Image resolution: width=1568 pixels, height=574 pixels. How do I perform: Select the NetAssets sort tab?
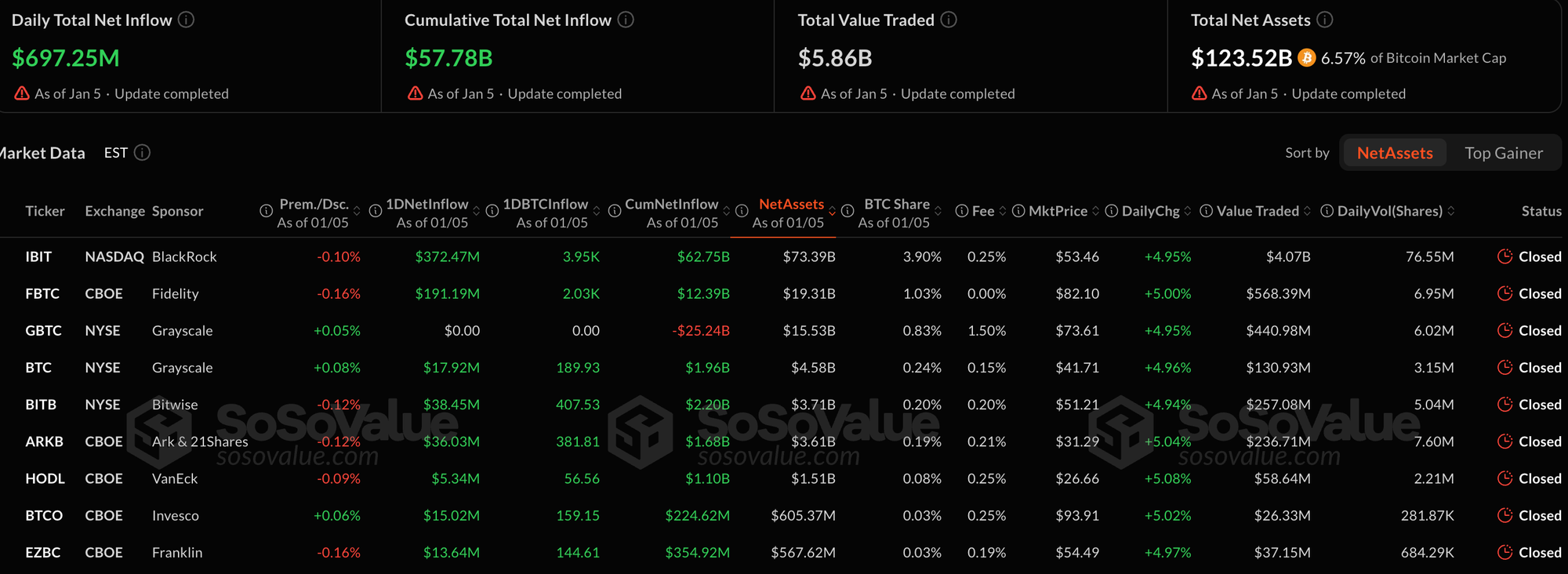click(x=1394, y=153)
